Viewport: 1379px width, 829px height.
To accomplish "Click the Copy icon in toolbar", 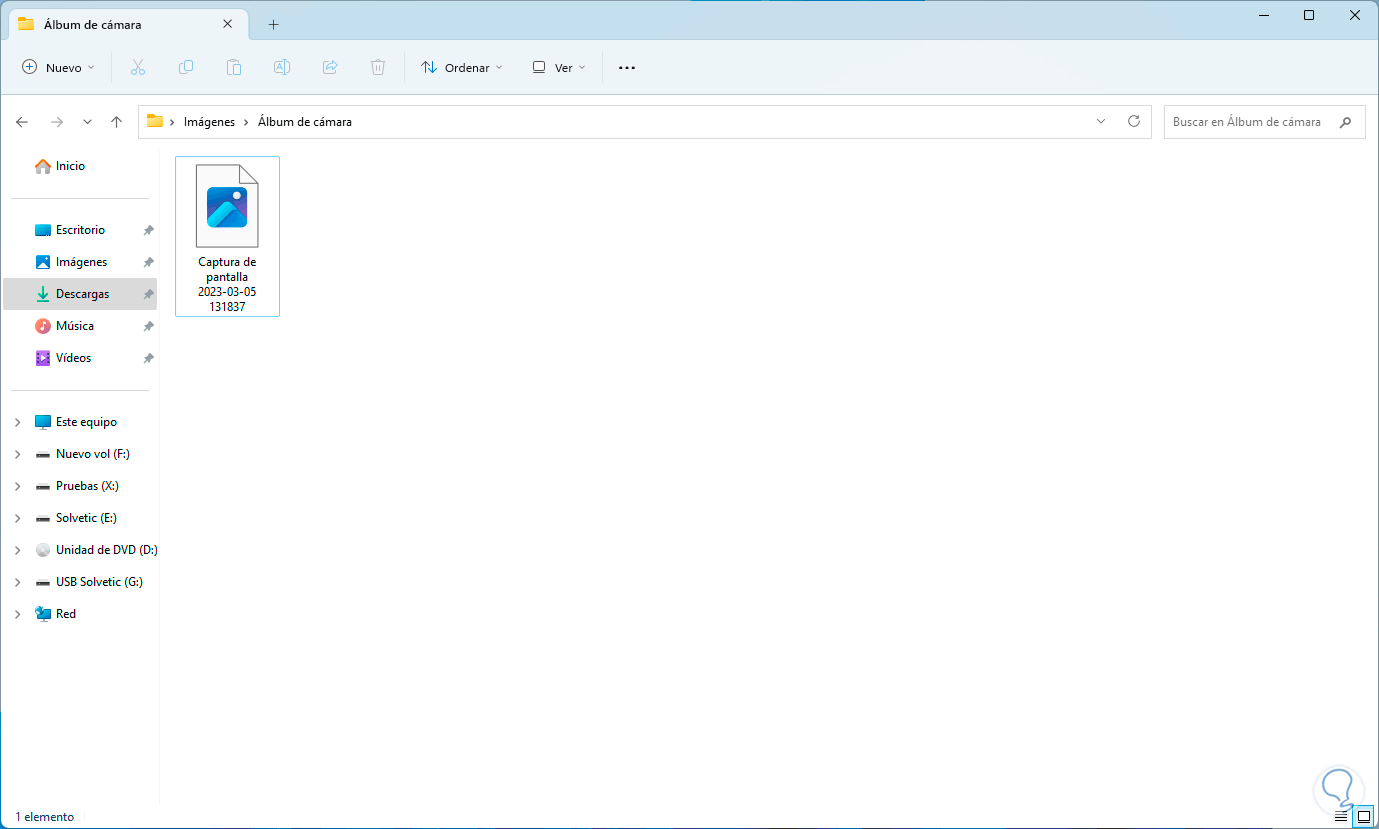I will [x=186, y=67].
